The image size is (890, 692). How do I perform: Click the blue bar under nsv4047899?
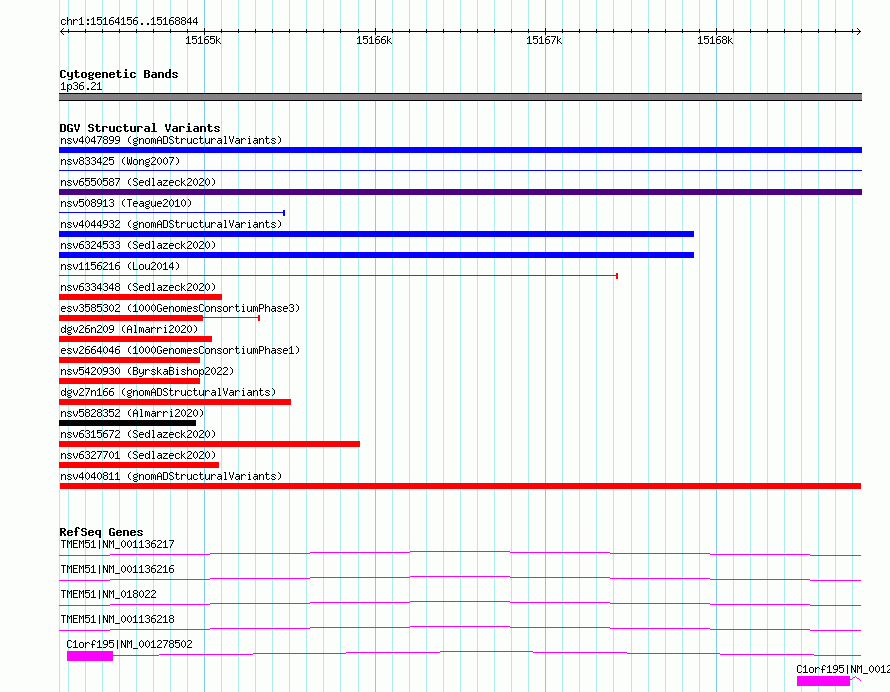pos(460,150)
